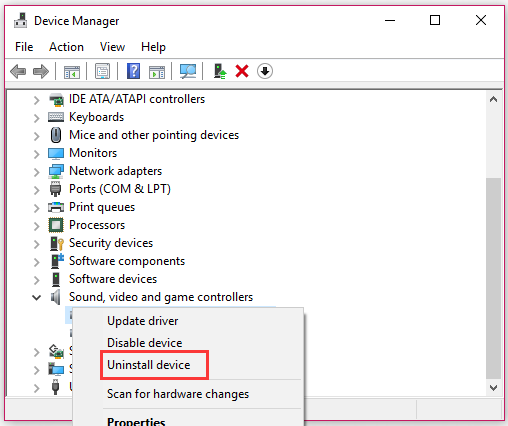Collapse Sound, video and game controllers
The image size is (508, 426).
36,297
